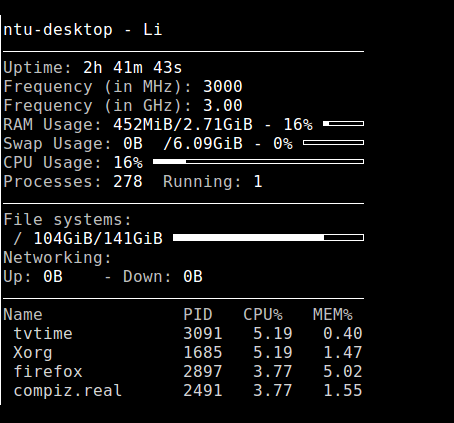Click the 3000 MHz frequency value

coord(223,87)
